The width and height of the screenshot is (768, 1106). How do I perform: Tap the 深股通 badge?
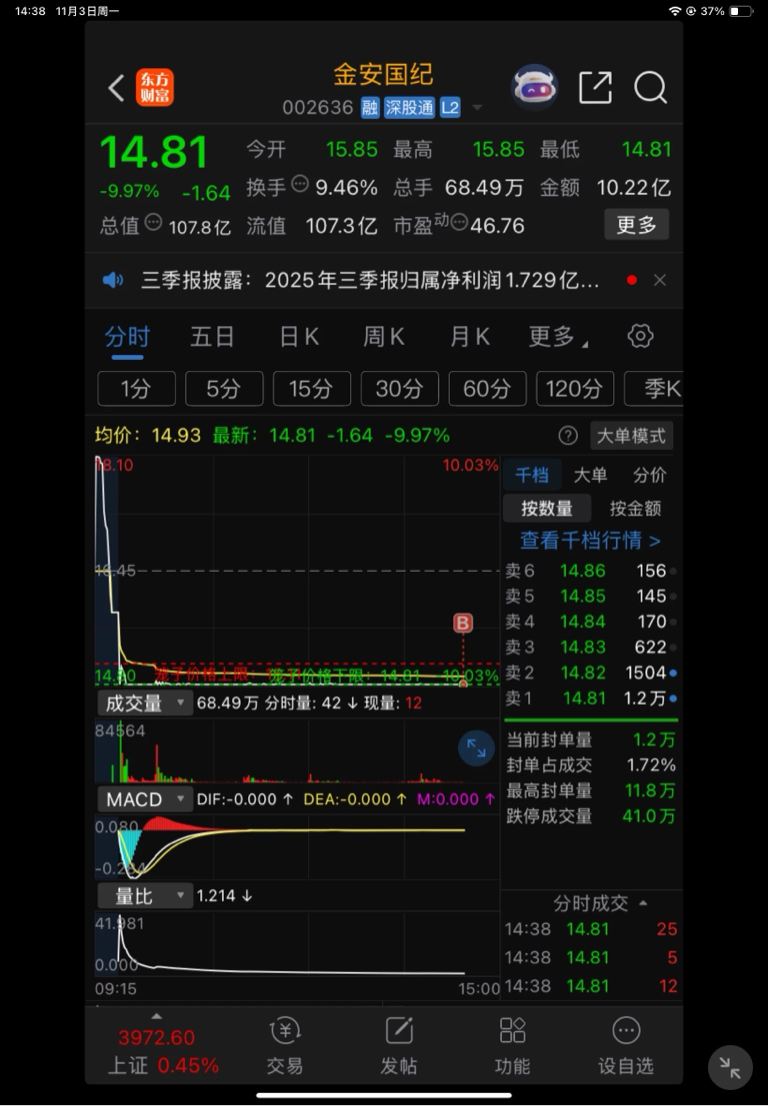[x=409, y=107]
